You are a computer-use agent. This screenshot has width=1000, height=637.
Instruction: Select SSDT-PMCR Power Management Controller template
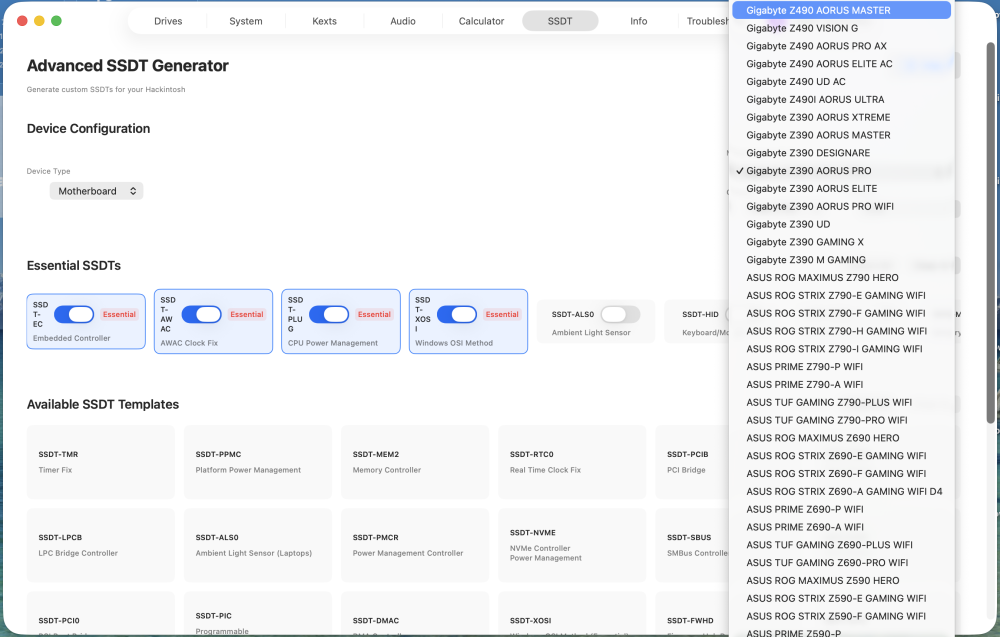coord(415,545)
